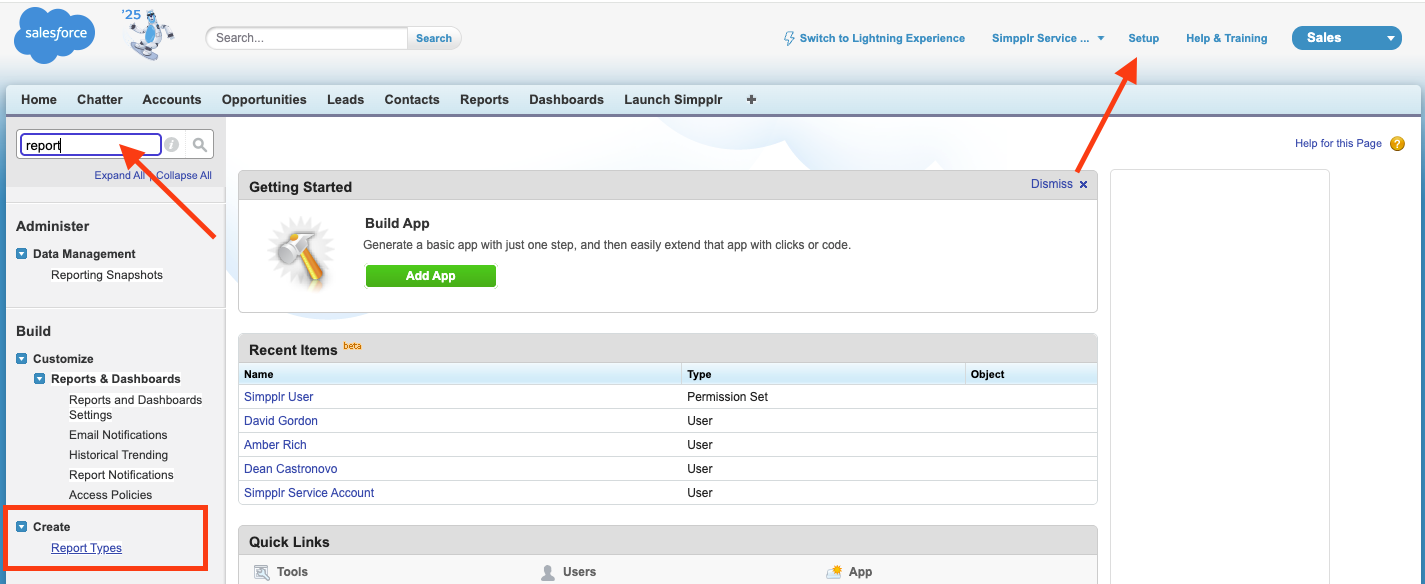Collapse the Customize section
The height and width of the screenshot is (584, 1425).
[22, 359]
